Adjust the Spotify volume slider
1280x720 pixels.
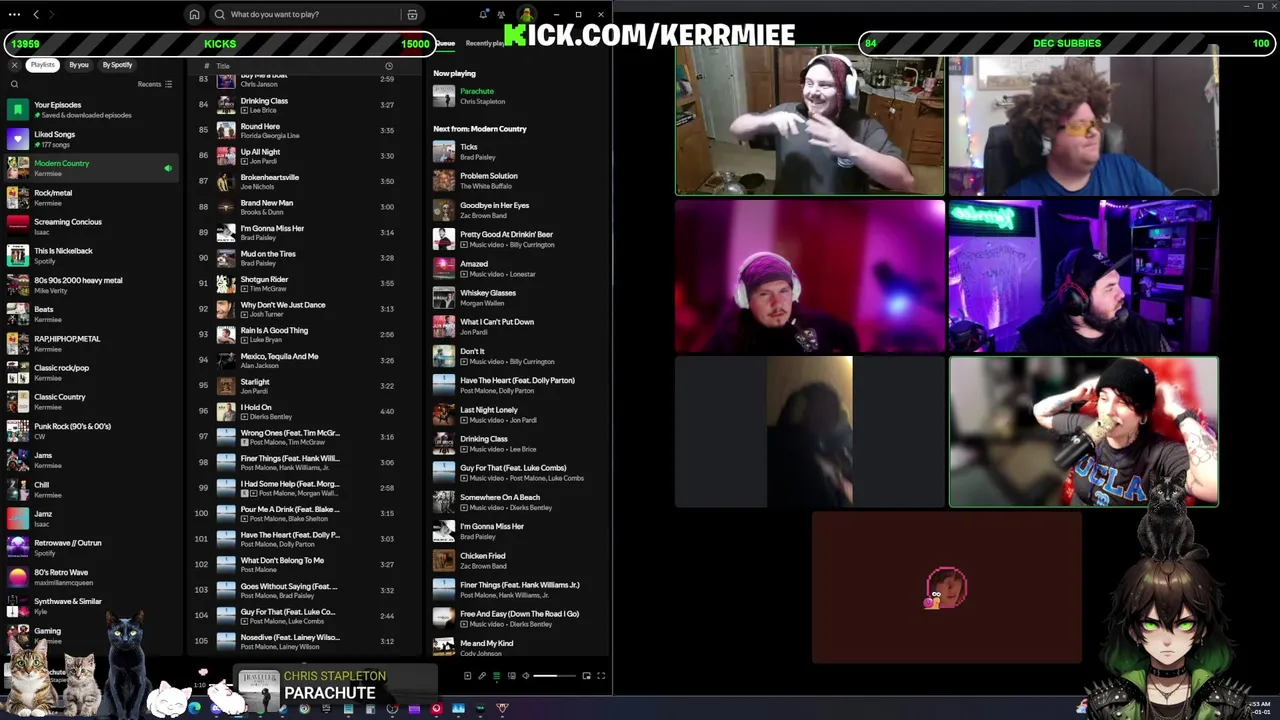(554, 676)
